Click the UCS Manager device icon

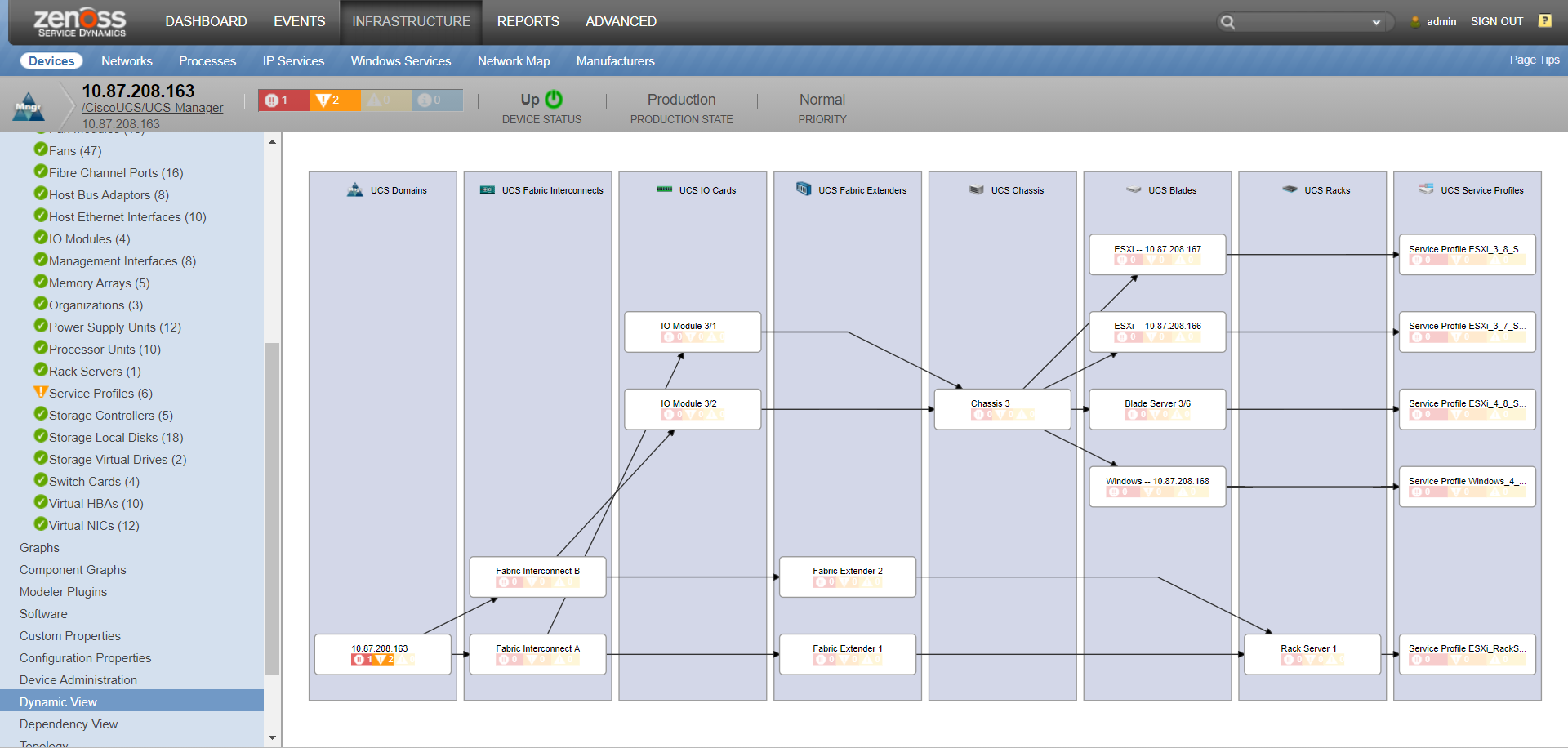point(29,106)
